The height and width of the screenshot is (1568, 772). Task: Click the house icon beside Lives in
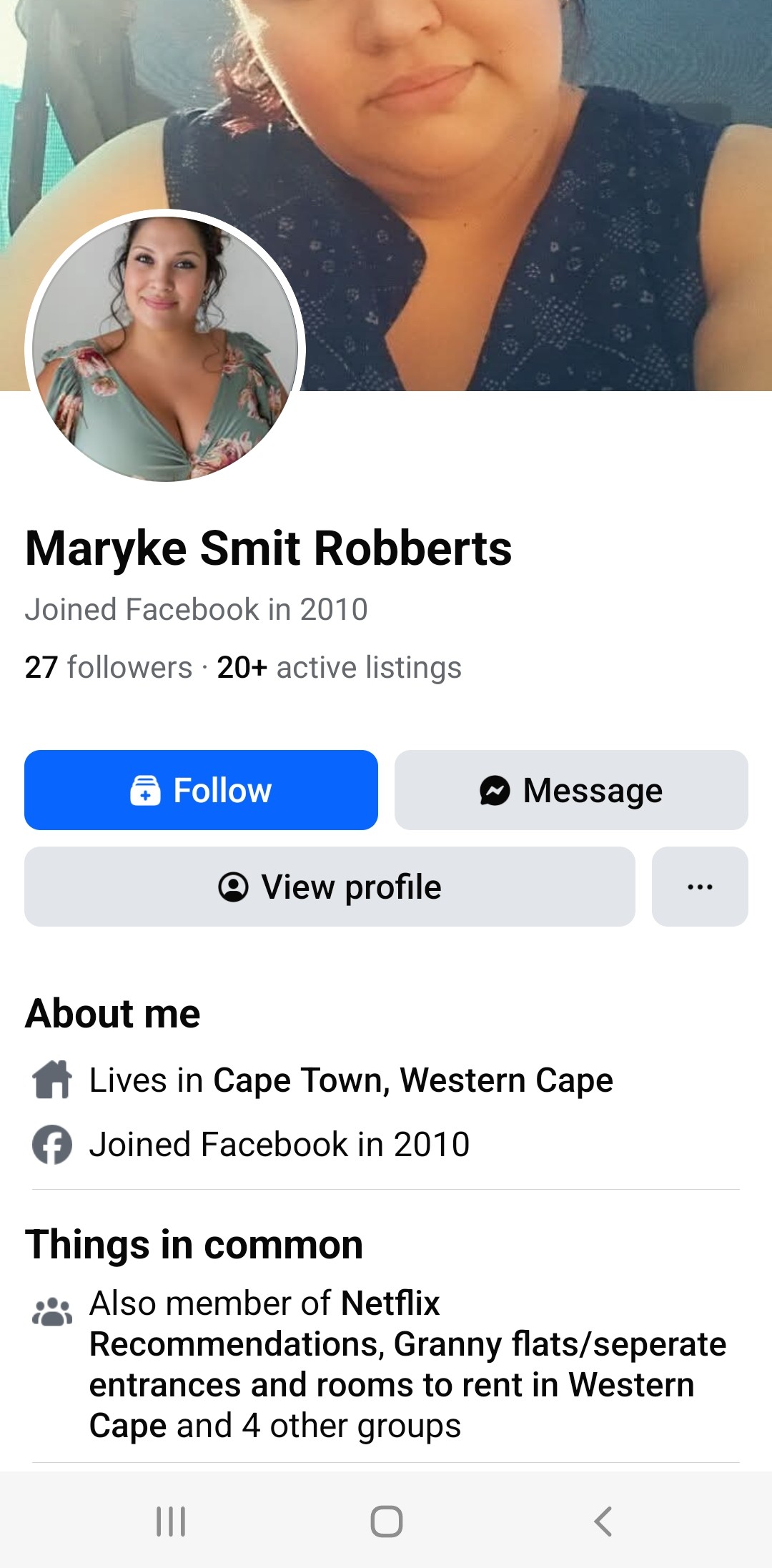click(52, 1080)
